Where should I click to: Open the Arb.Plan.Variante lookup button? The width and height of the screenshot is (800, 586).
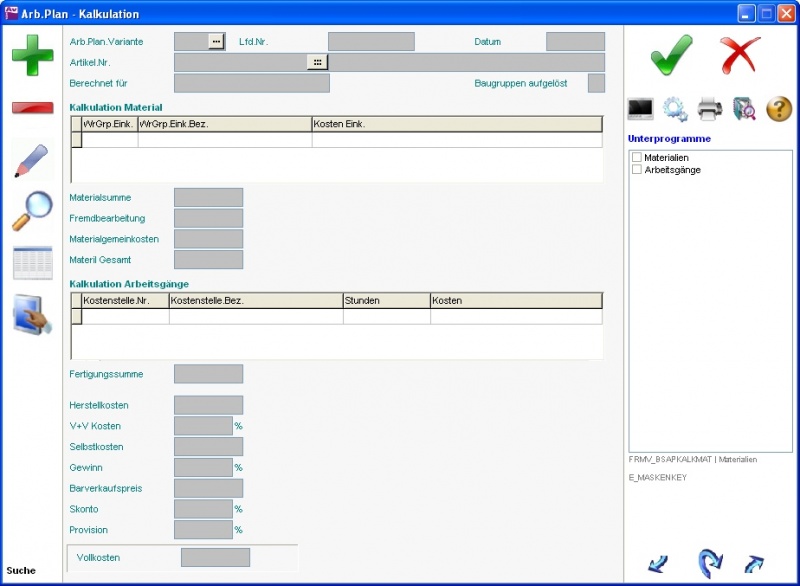click(216, 41)
